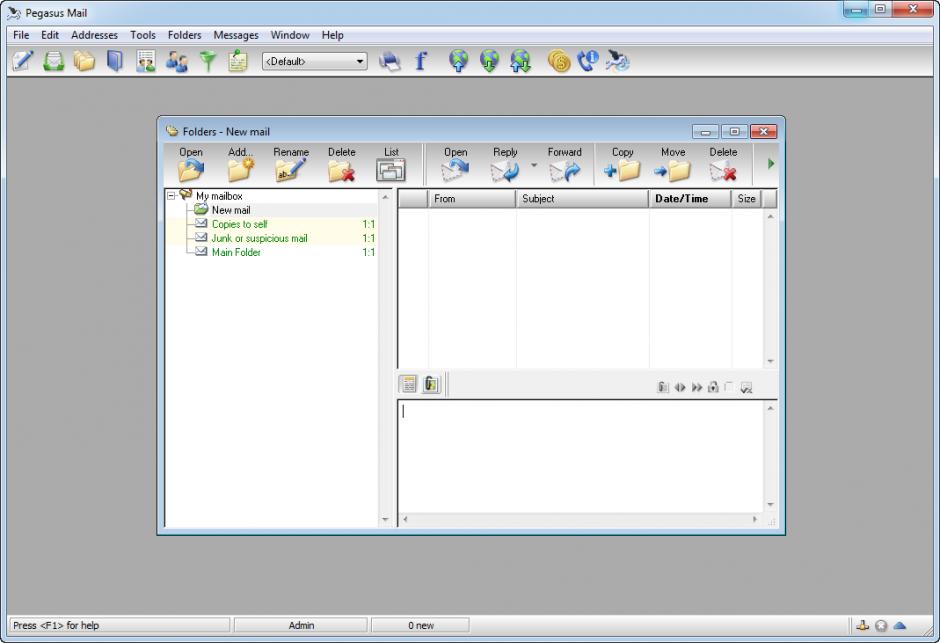Show more toolbar buttons via green arrow

pyautogui.click(x=771, y=164)
